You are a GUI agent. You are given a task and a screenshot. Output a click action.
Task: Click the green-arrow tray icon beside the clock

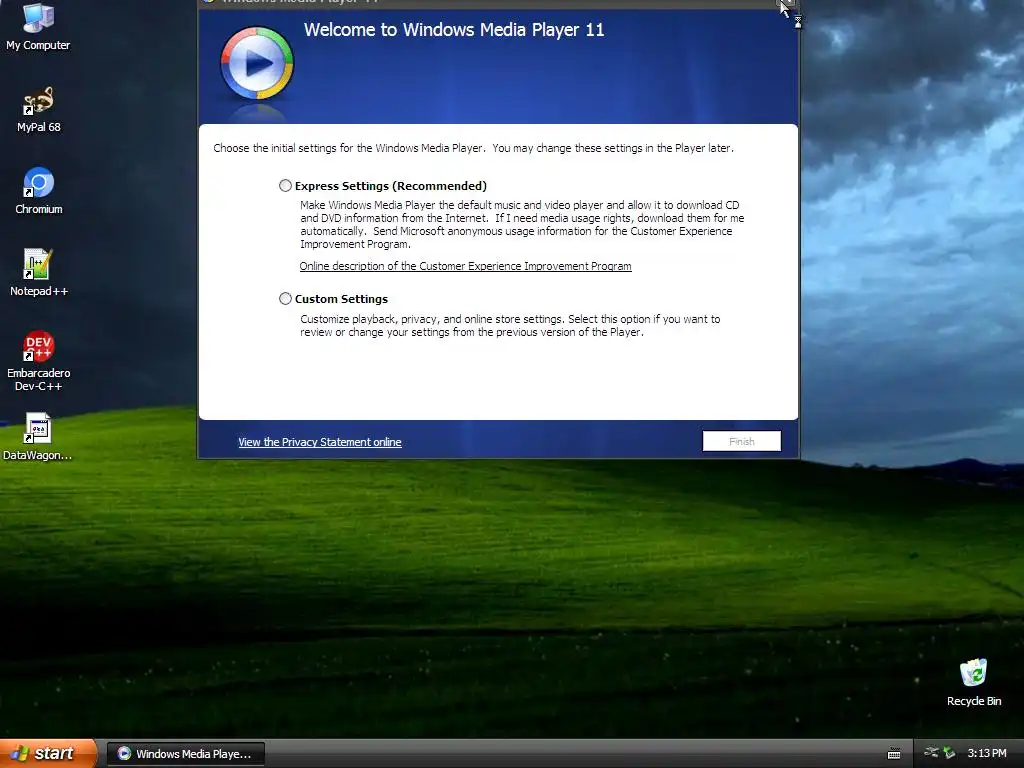(x=949, y=753)
